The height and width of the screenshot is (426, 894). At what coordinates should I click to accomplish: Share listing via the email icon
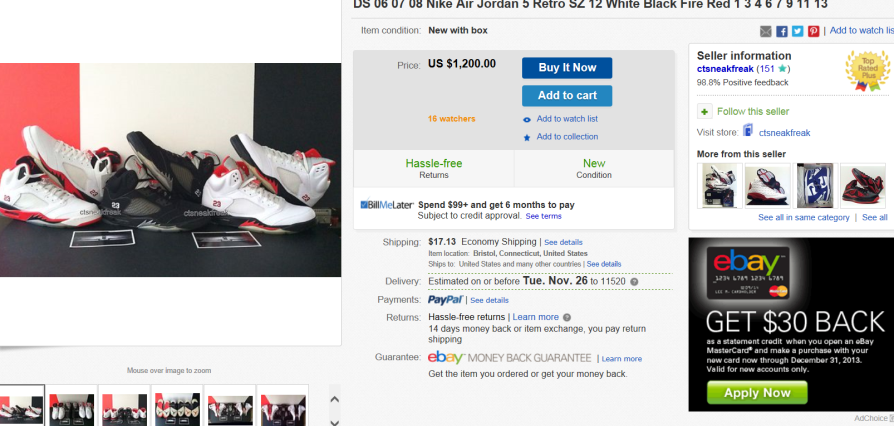(x=766, y=31)
